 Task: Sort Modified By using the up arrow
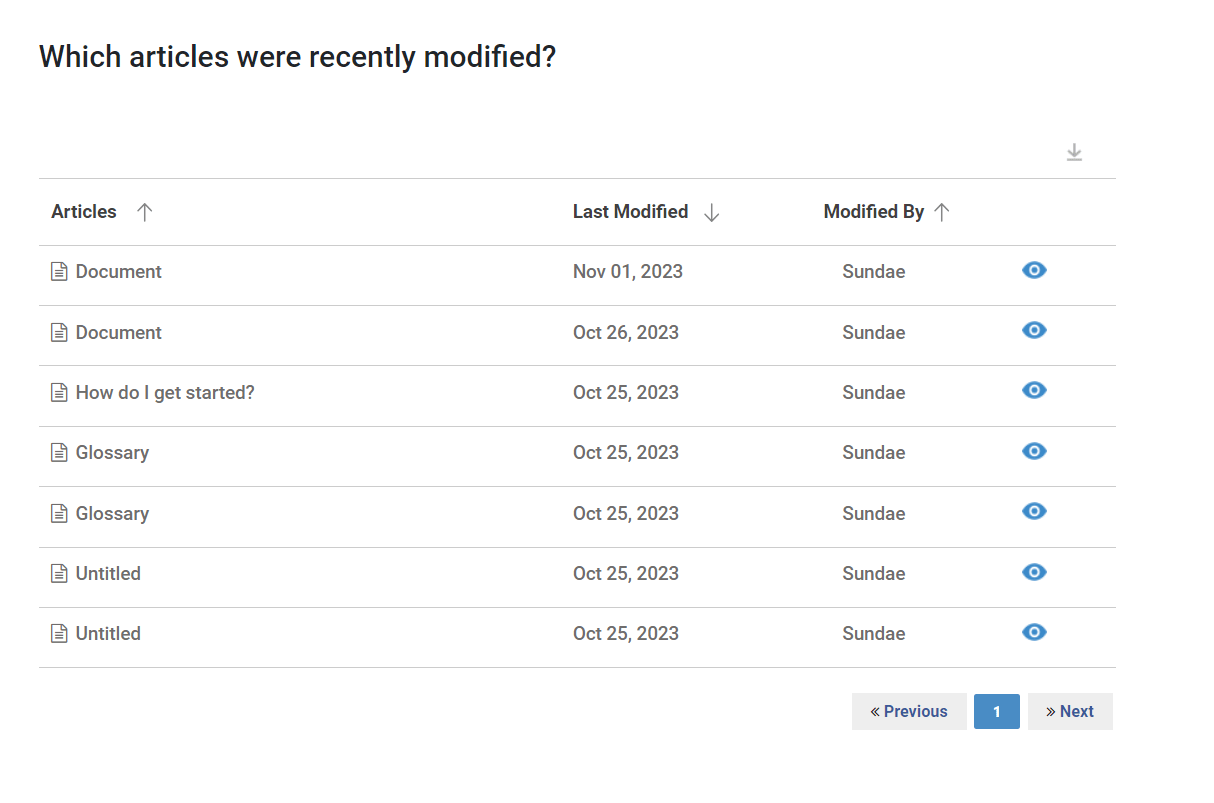pyautogui.click(x=942, y=212)
